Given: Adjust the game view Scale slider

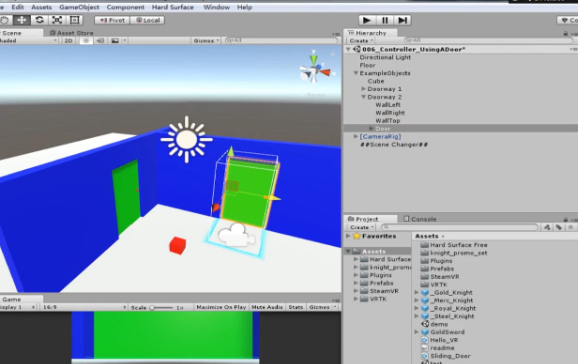Looking at the screenshot, I should pos(161,307).
